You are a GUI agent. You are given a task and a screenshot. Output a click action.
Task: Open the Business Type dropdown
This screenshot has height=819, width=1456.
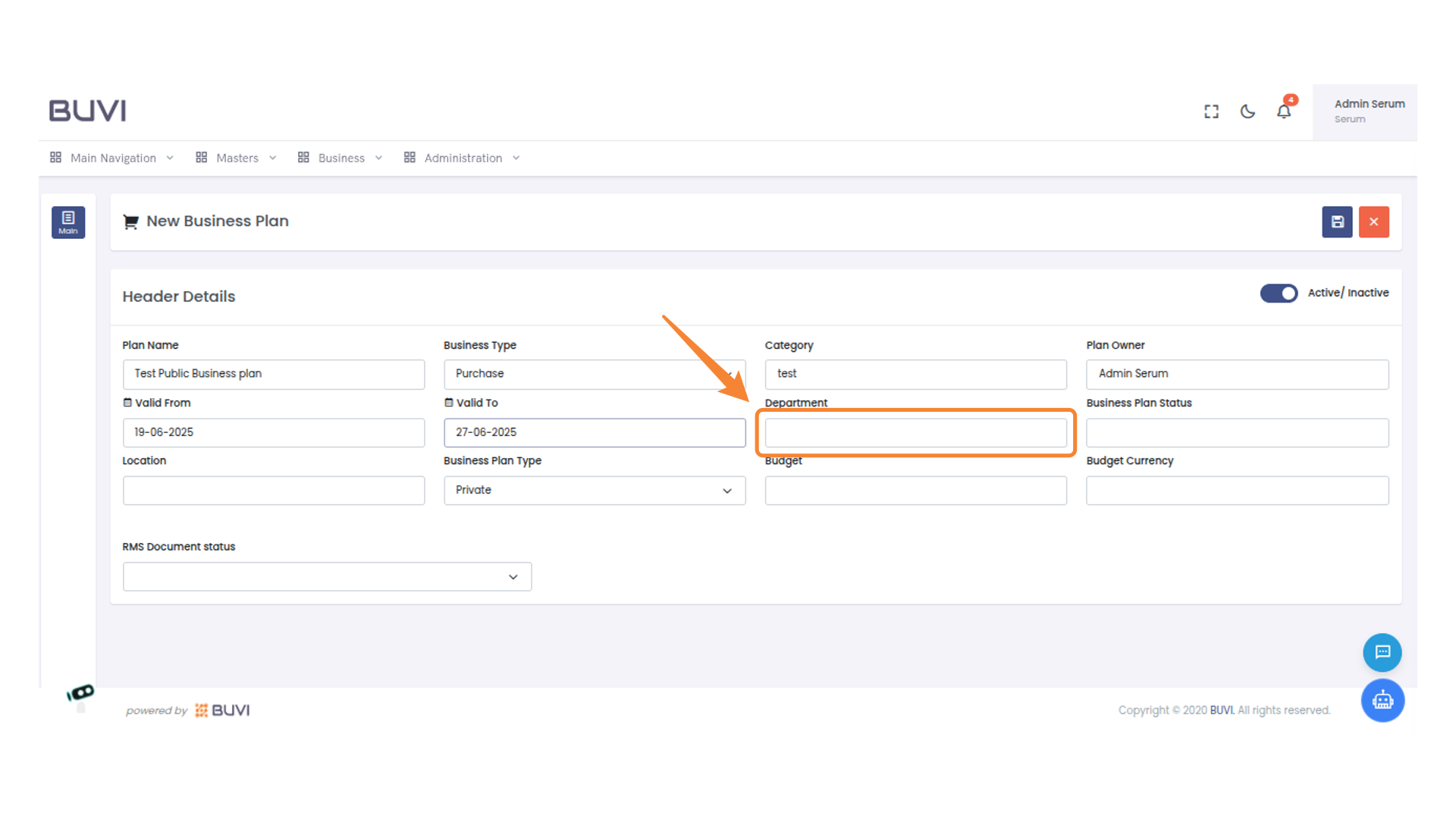594,374
